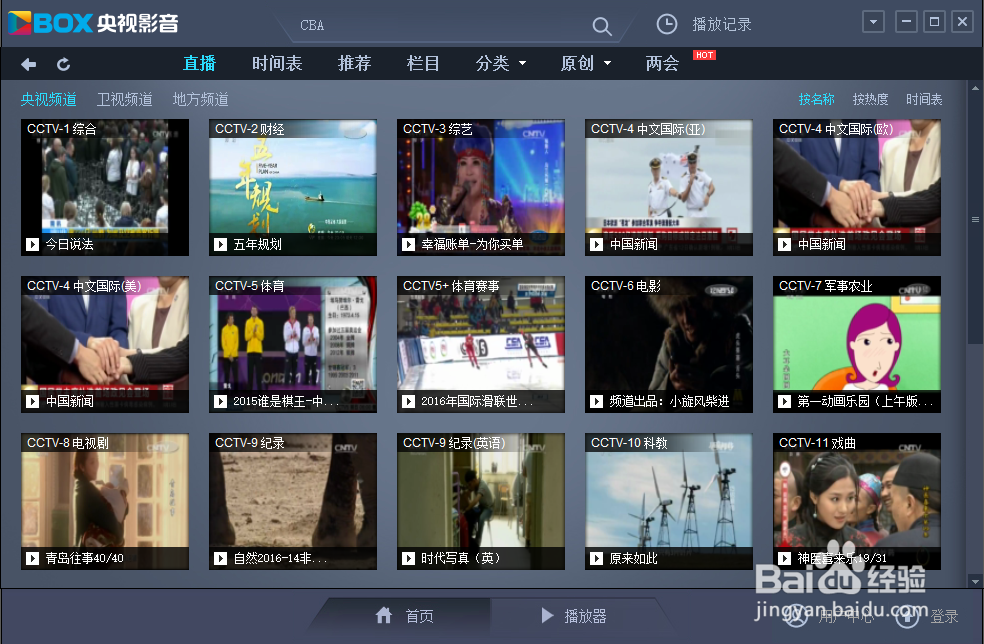This screenshot has width=984, height=644.
Task: Open the 两会 tab
Action: tap(662, 63)
